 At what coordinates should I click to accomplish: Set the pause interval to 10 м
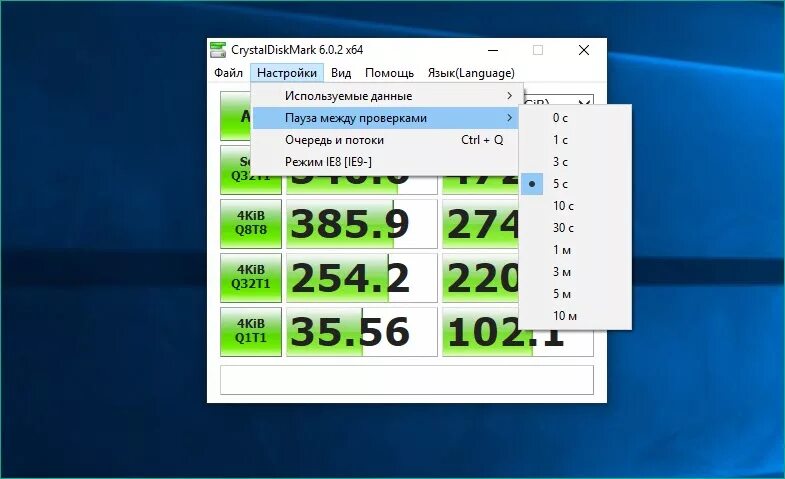tap(575, 316)
